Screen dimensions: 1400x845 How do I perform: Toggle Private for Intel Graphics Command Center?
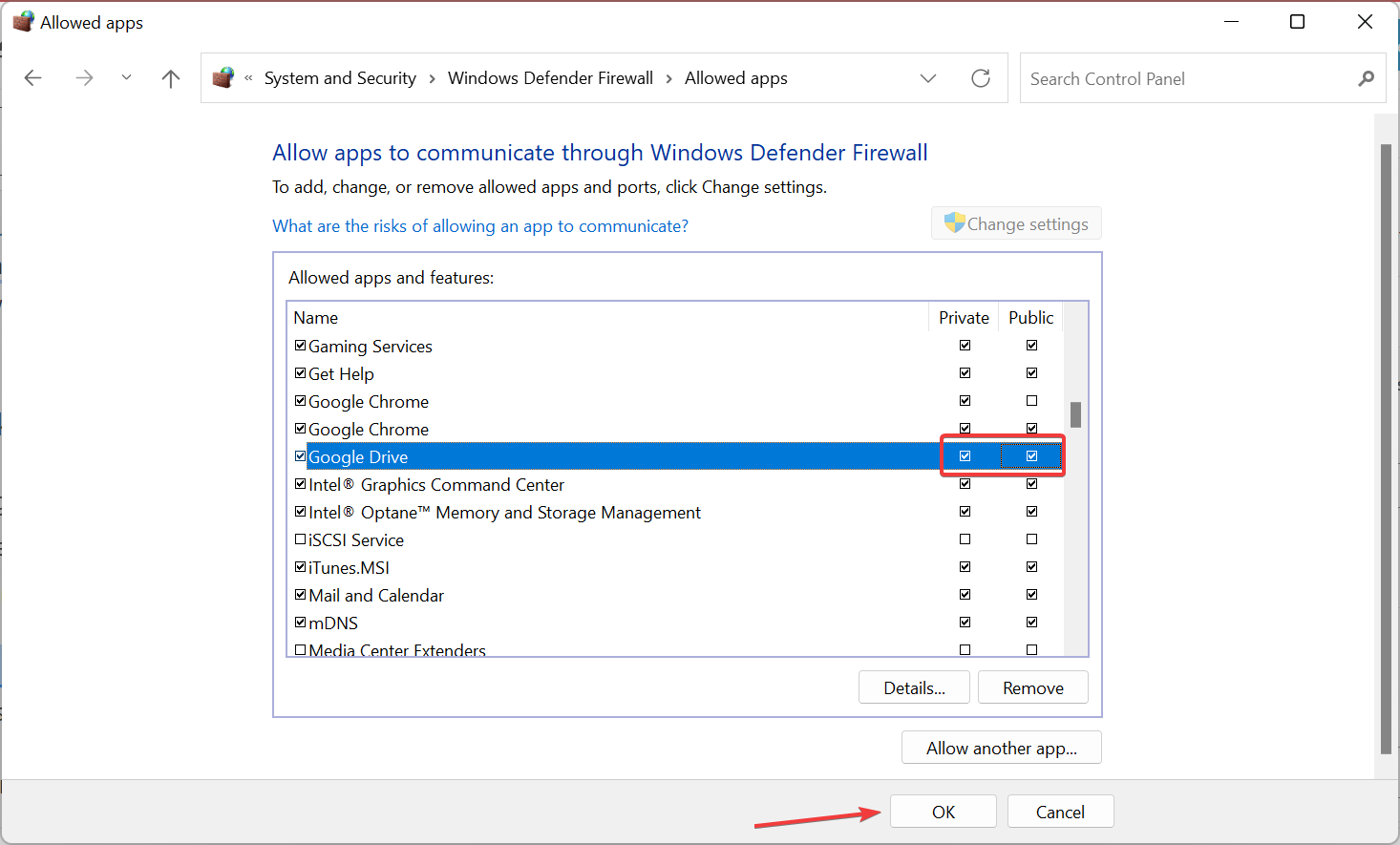(965, 484)
